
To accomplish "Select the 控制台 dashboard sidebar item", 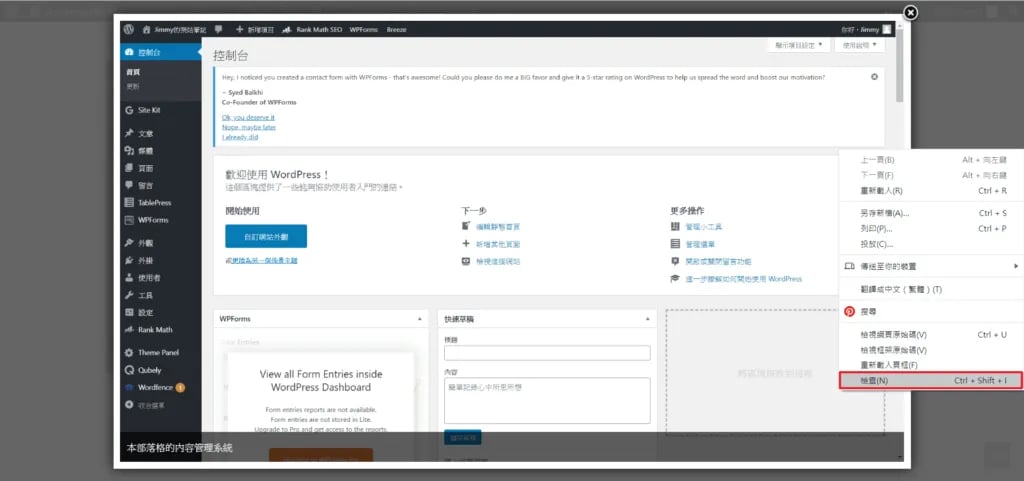I will pyautogui.click(x=161, y=52).
